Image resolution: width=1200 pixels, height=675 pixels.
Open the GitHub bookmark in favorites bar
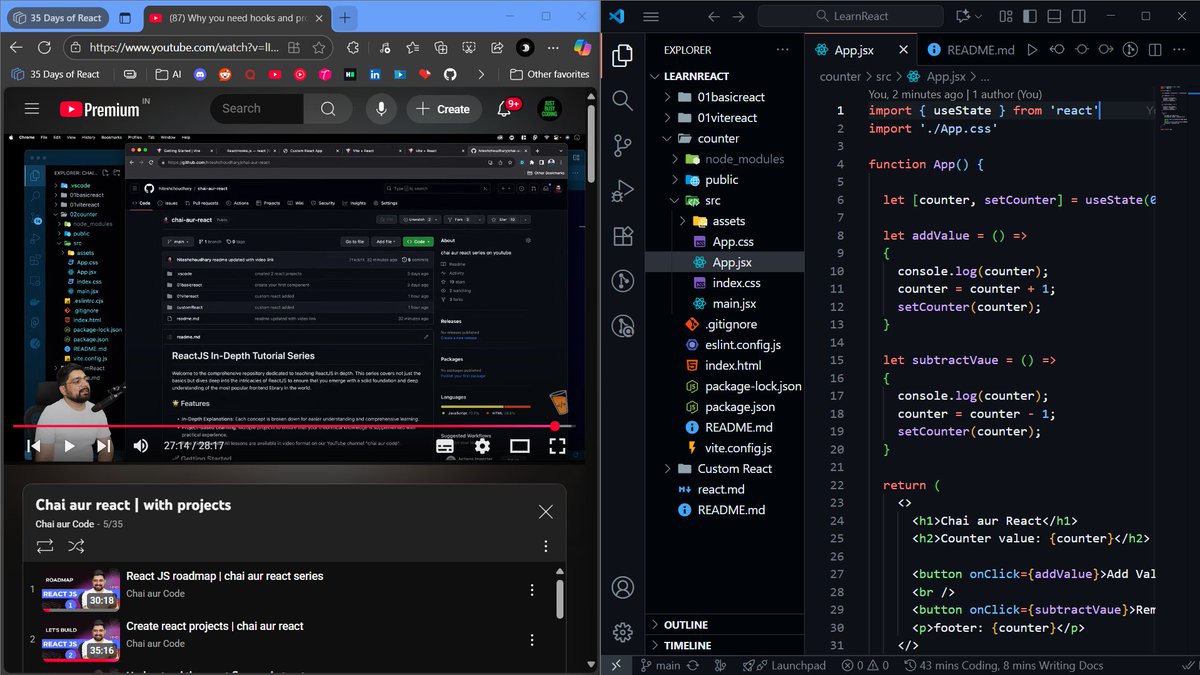coord(449,74)
